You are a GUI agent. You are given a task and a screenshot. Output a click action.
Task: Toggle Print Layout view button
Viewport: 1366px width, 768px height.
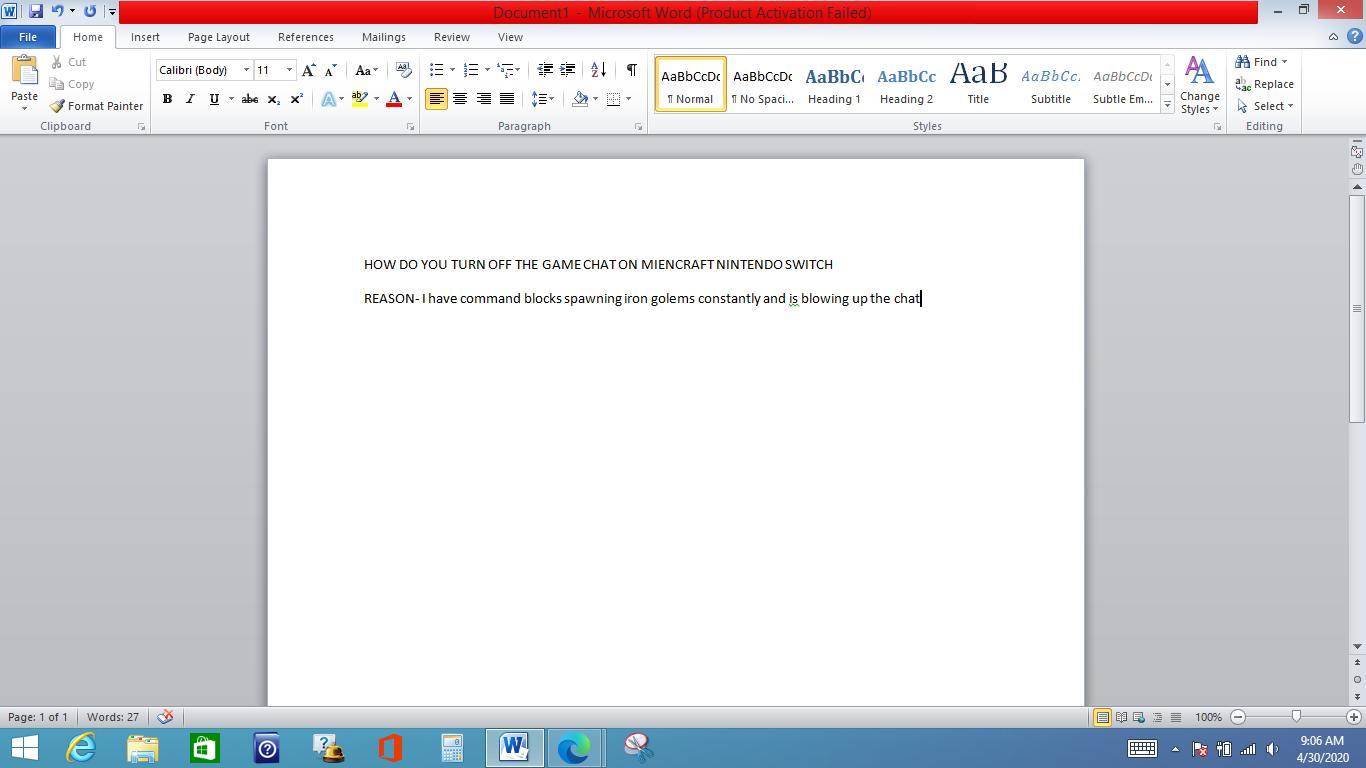click(x=1102, y=717)
